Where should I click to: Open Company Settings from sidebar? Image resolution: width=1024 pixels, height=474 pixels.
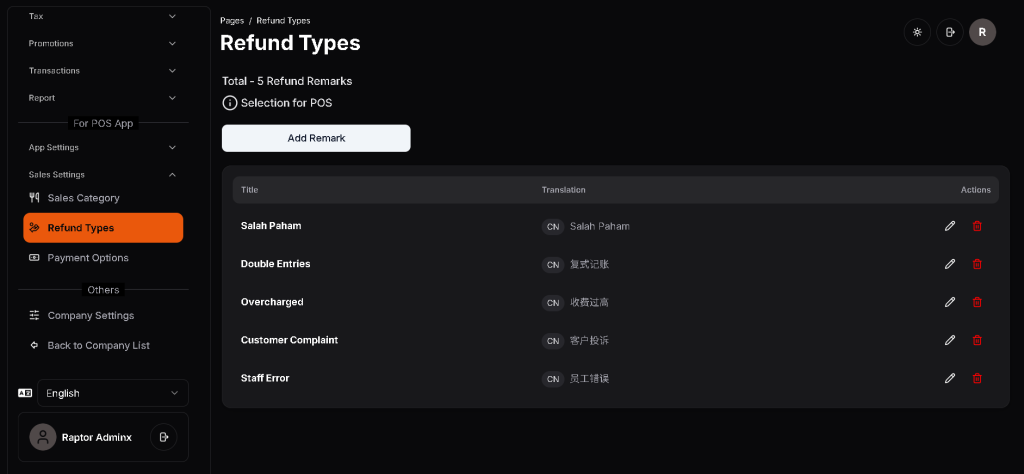90,316
